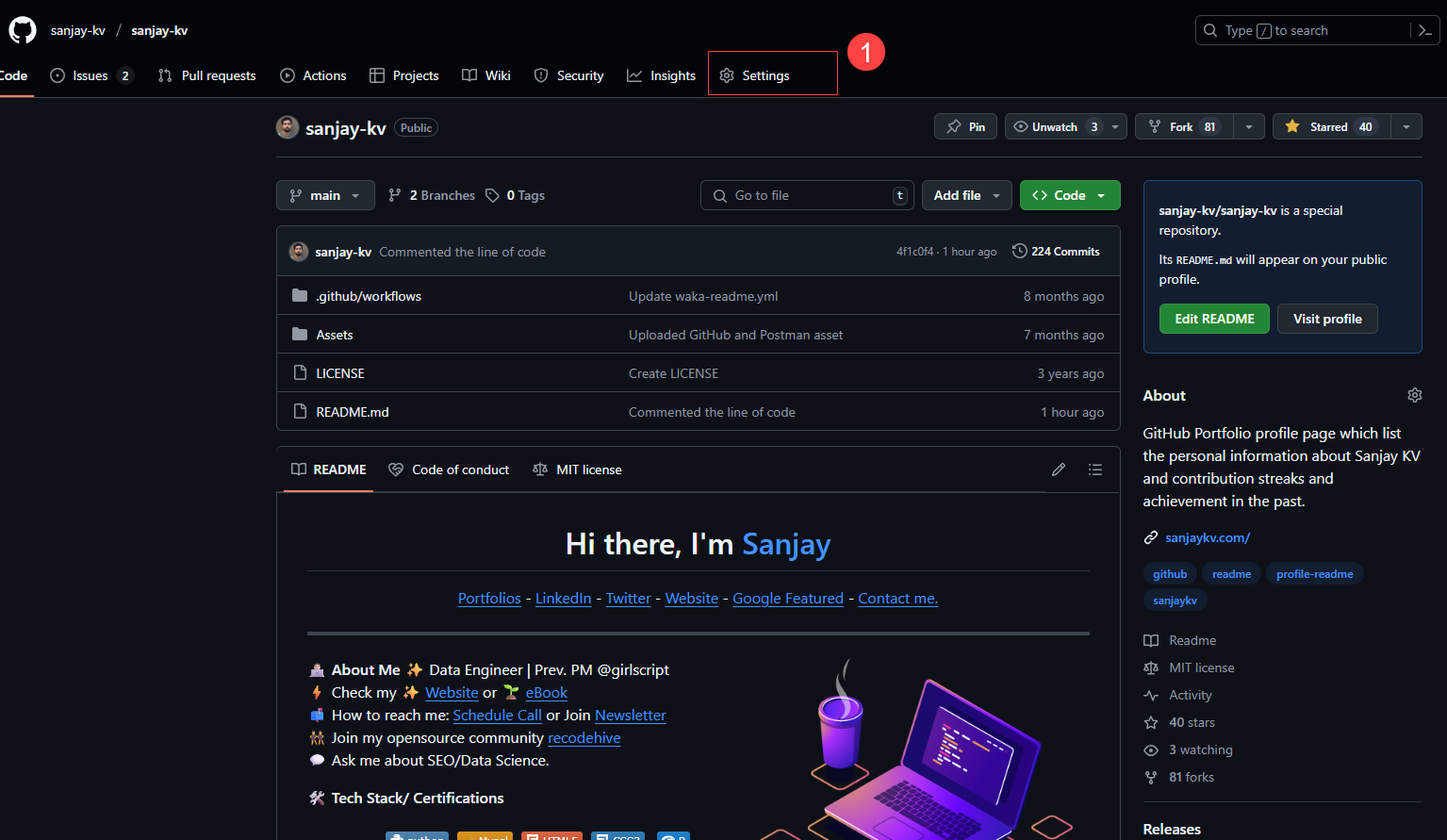Open the repository Settings tab
This screenshot has width=1447, height=840.
click(x=754, y=75)
